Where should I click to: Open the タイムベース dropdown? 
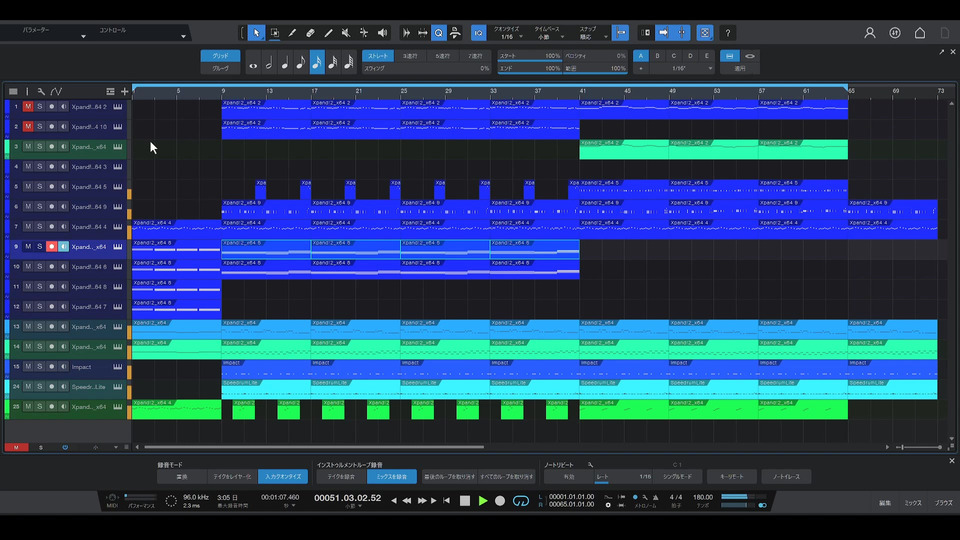(x=549, y=37)
